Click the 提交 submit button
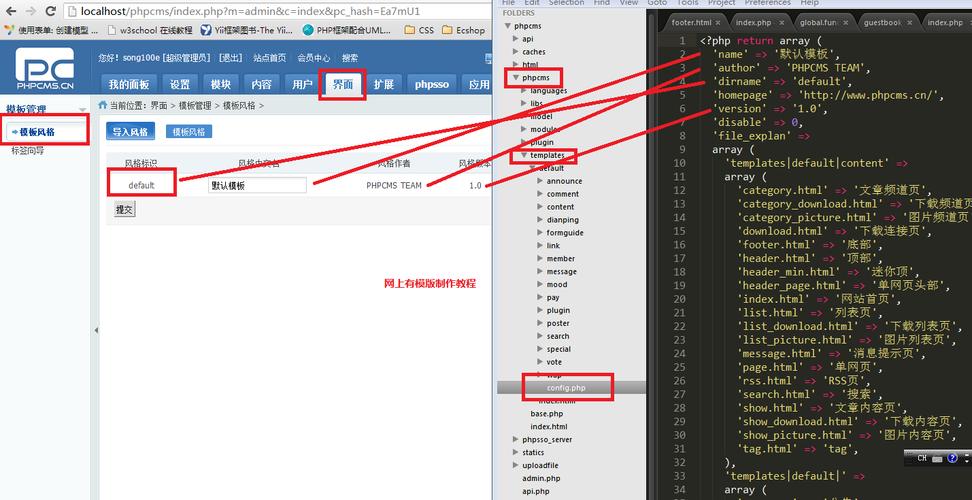The image size is (972, 500). coord(125,209)
